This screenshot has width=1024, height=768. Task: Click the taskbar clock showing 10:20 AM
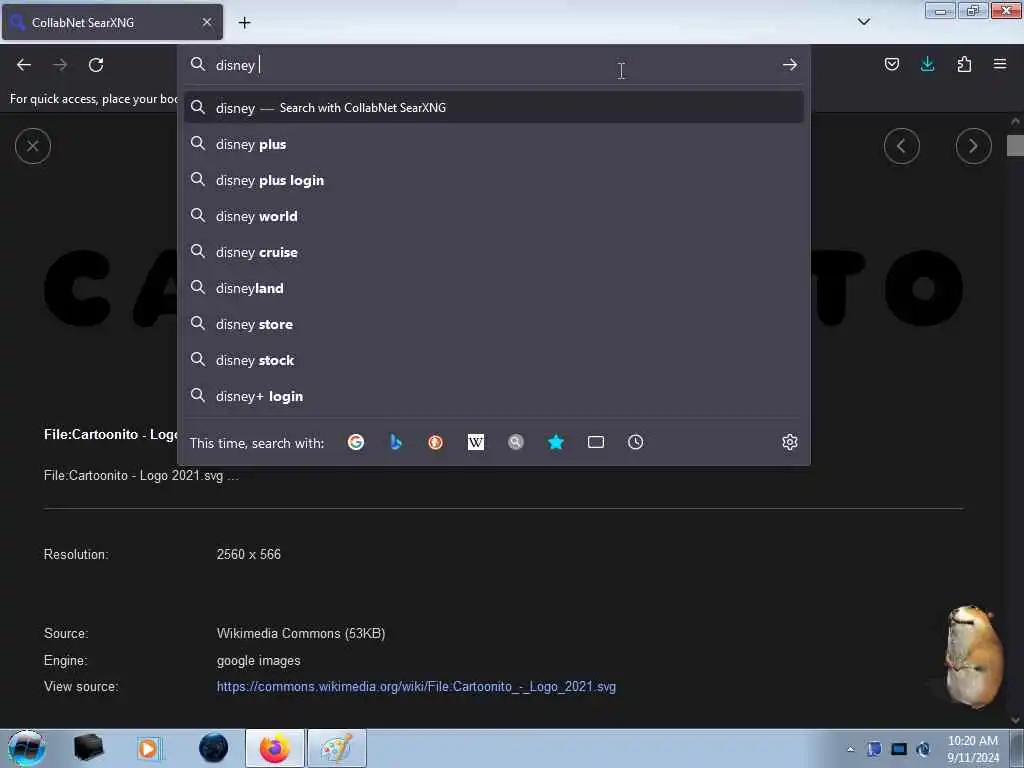972,748
